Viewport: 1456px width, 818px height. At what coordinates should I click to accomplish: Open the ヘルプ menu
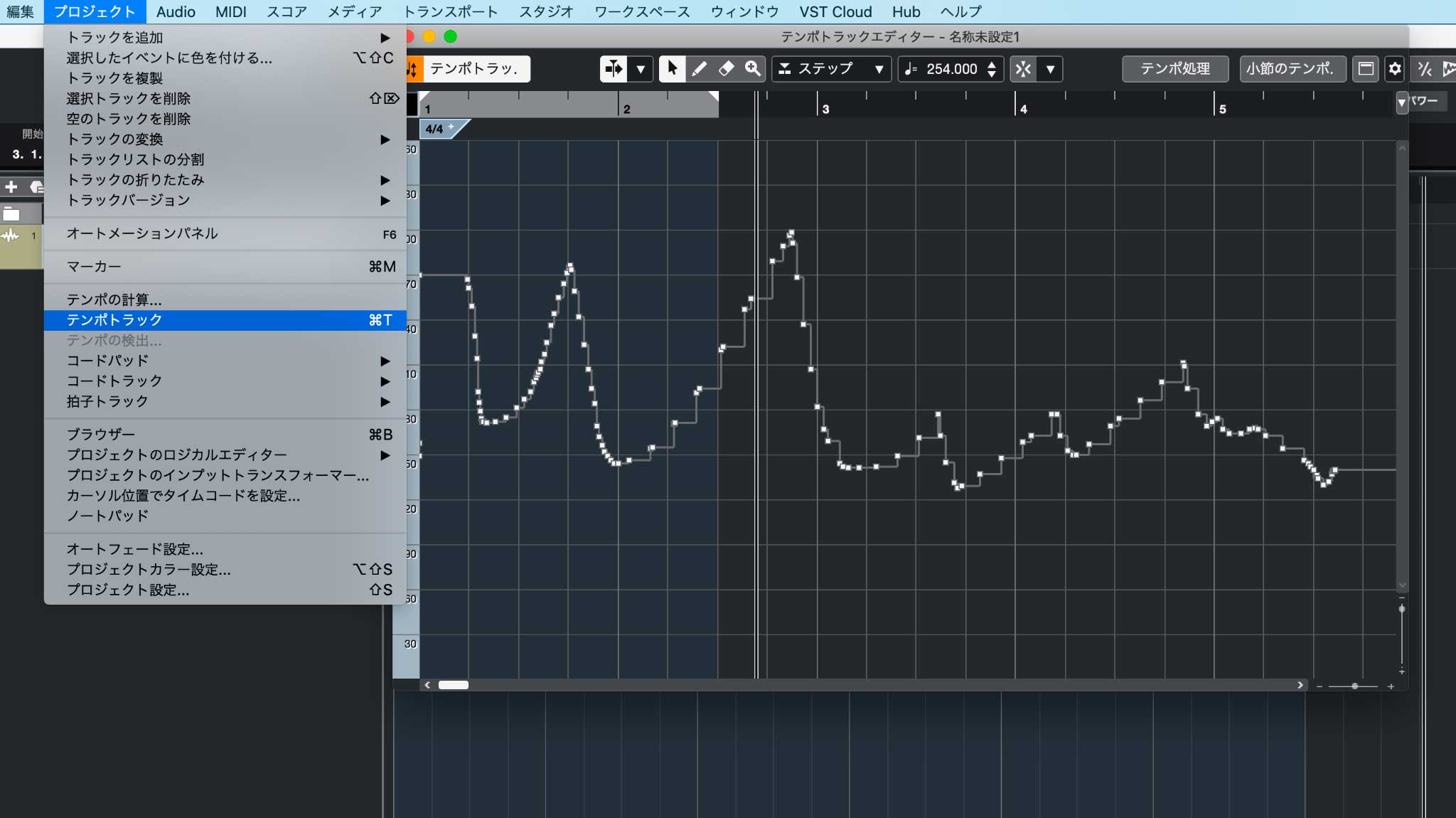pos(961,11)
